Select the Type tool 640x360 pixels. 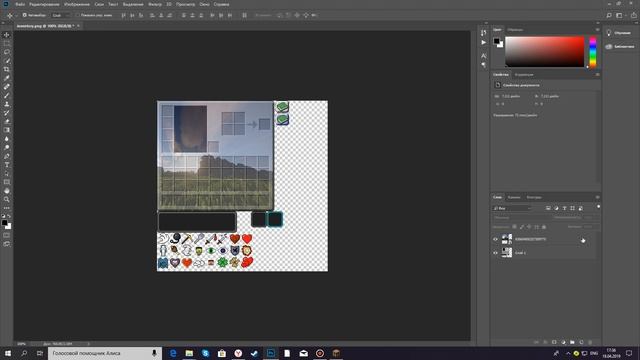point(7,164)
